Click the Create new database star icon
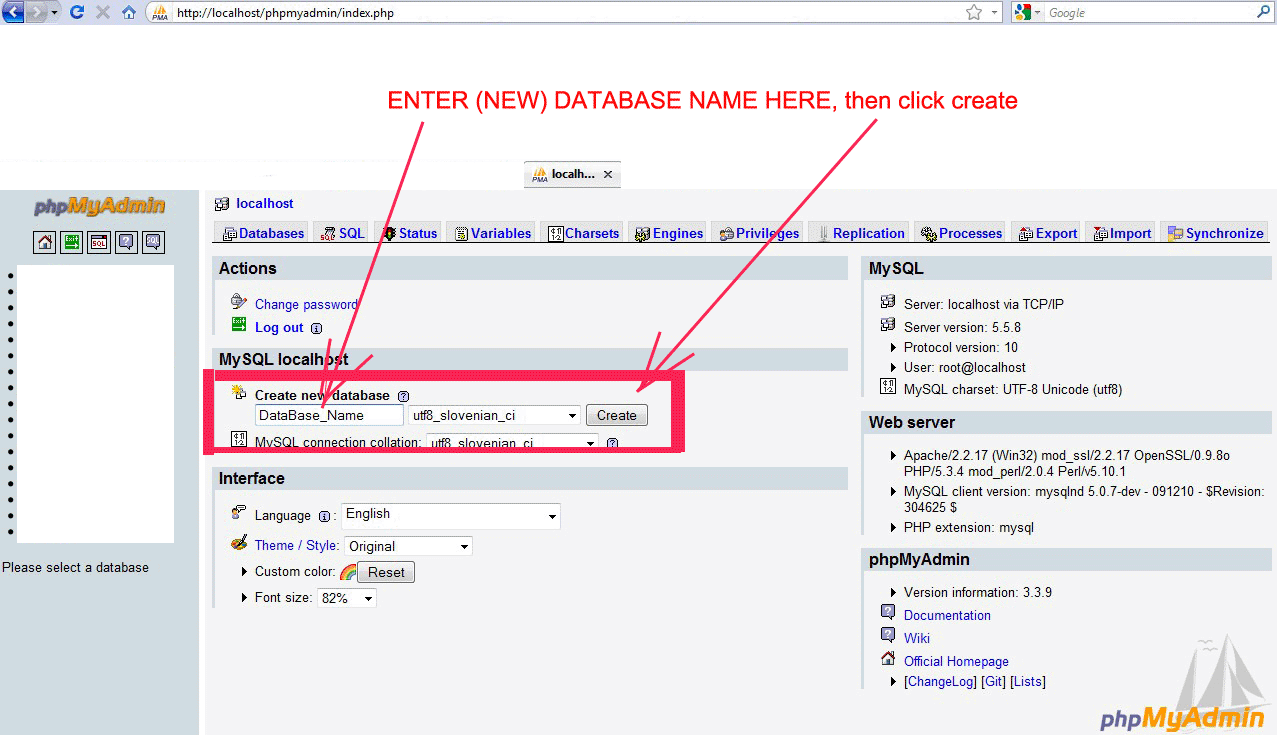 point(238,393)
